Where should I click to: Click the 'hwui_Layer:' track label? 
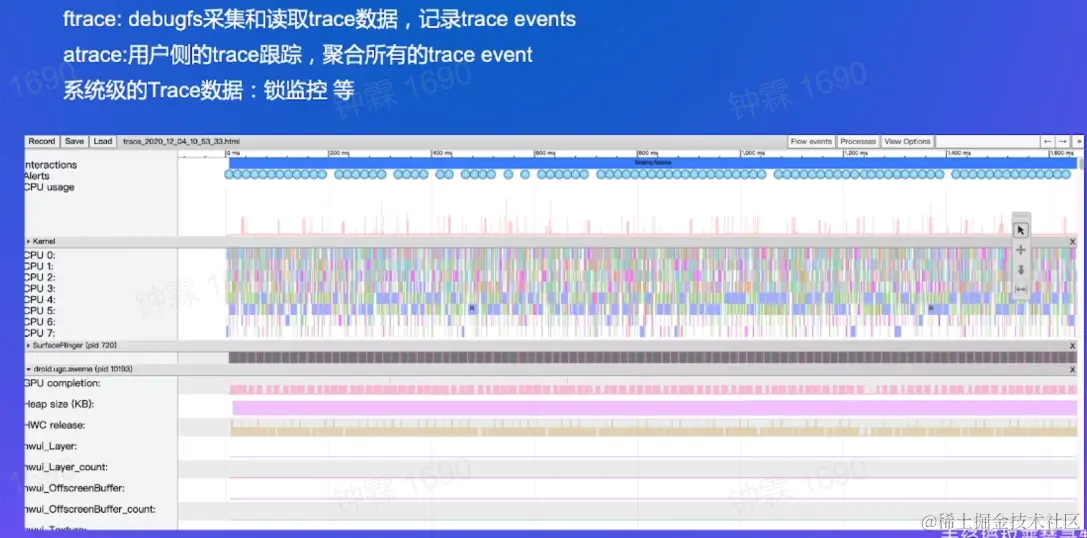(x=51, y=446)
